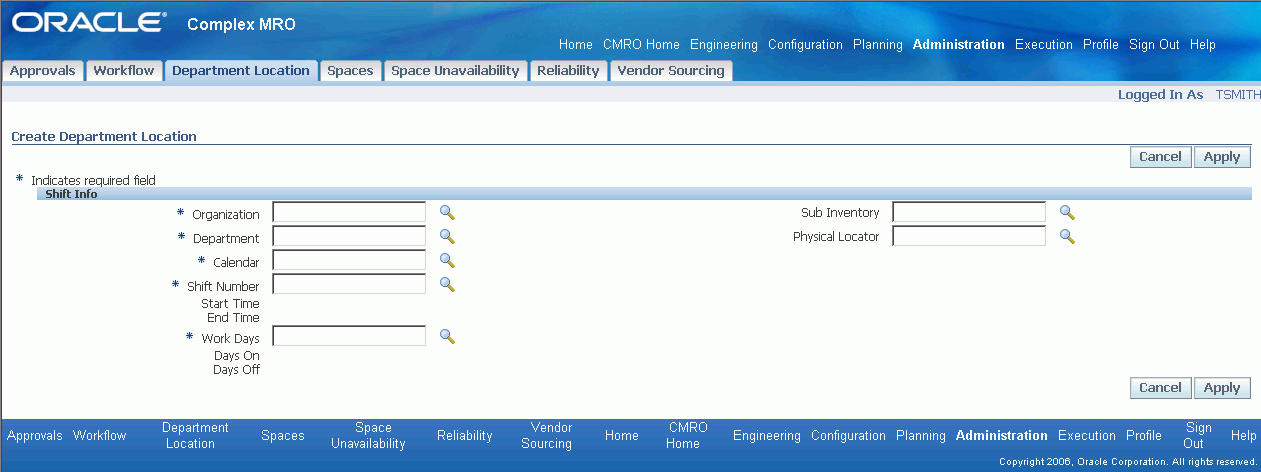1261x472 pixels.
Task: Open Planning in the top navigation
Action: point(878,45)
